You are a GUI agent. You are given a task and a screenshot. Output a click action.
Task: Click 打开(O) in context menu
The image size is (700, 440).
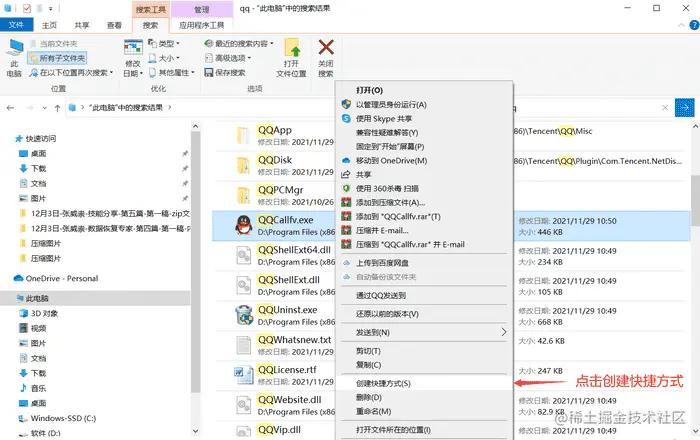point(369,90)
